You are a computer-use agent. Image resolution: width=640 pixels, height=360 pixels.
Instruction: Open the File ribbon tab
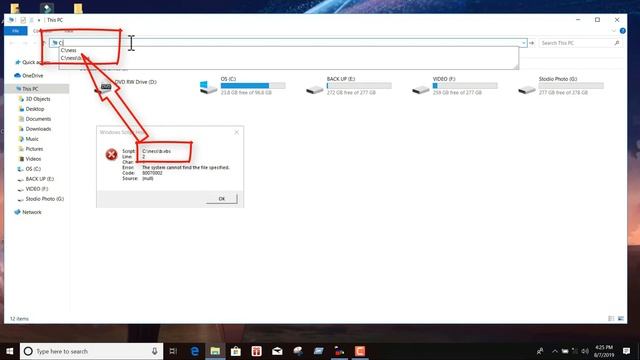(x=16, y=31)
